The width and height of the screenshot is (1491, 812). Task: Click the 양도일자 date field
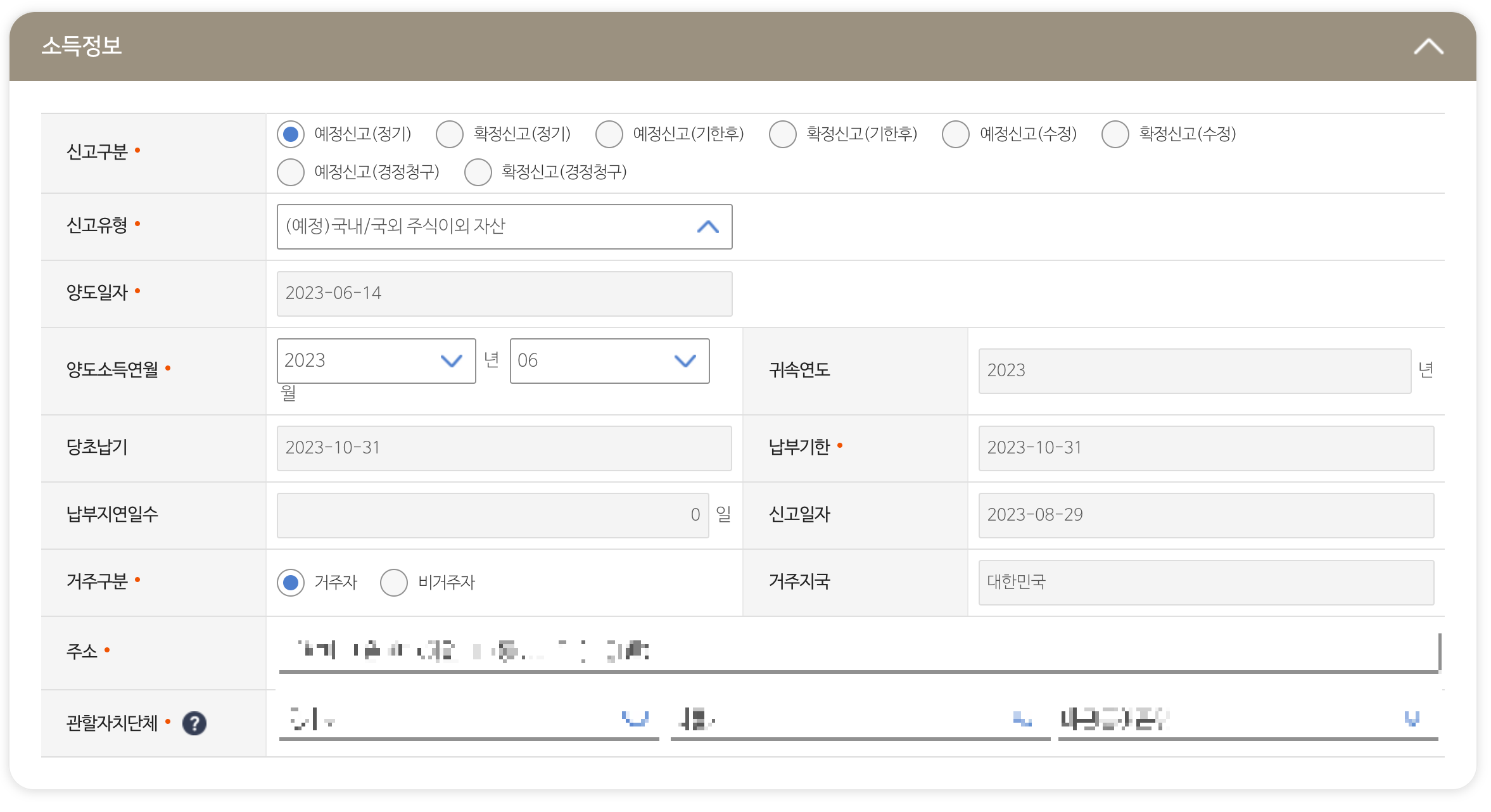pyautogui.click(x=504, y=294)
